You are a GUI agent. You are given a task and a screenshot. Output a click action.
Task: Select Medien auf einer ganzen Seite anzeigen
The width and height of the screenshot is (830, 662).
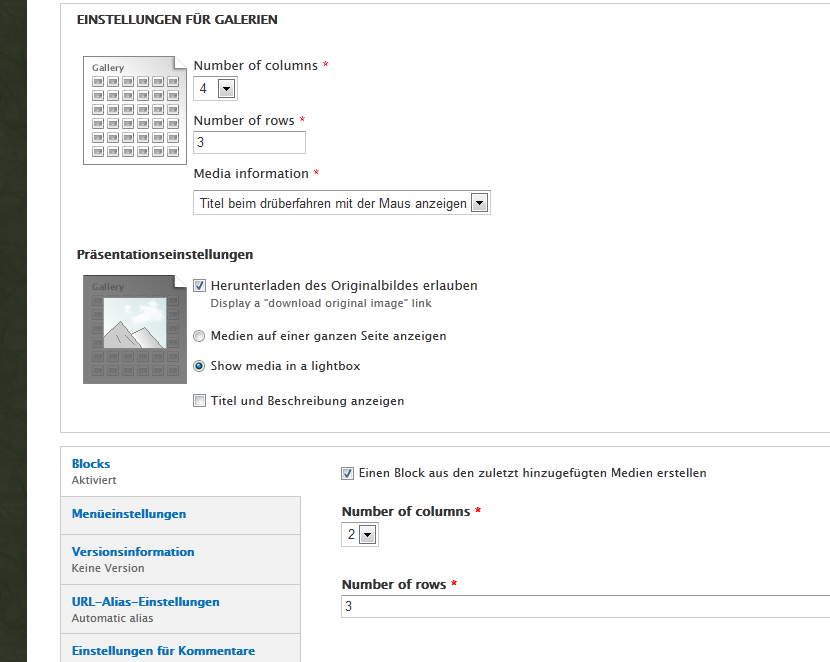coord(200,336)
